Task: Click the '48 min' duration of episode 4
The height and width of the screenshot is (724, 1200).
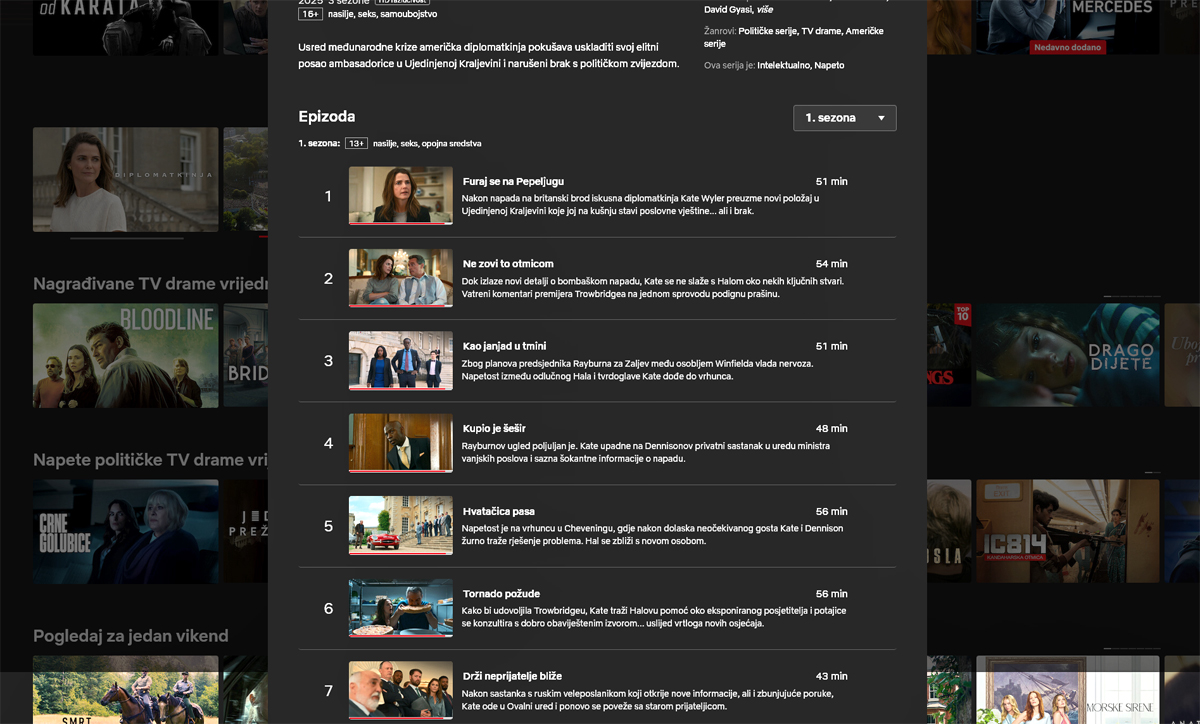Action: 831,428
